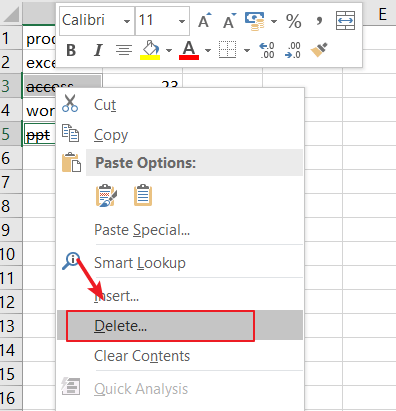Apply Comma Style format
Viewport: 396px width, 411px height.
[x=319, y=21]
